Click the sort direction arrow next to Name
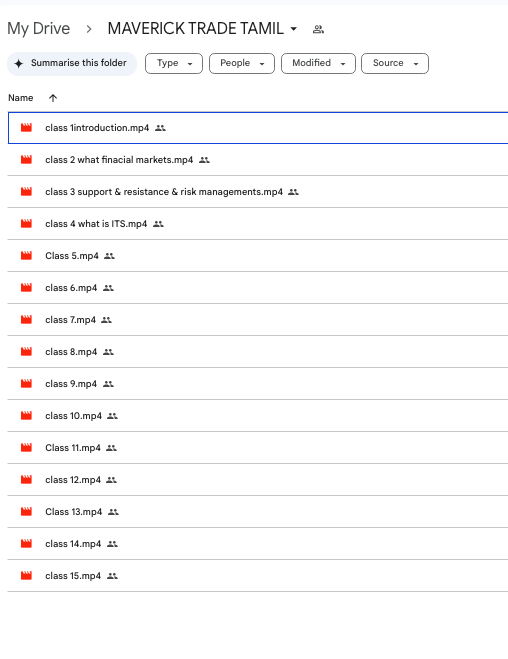508x659 pixels. point(53,98)
